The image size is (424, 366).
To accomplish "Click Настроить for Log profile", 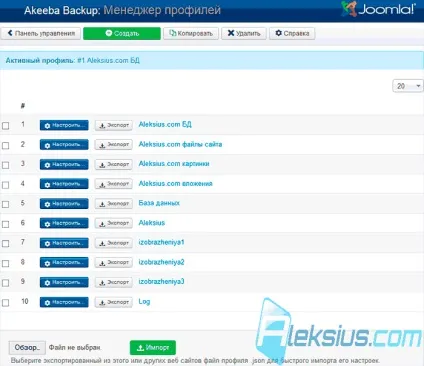I will (x=64, y=302).
